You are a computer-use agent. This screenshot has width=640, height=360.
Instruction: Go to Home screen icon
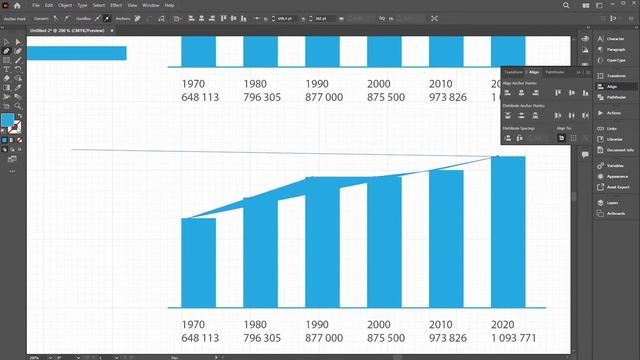[17, 5]
